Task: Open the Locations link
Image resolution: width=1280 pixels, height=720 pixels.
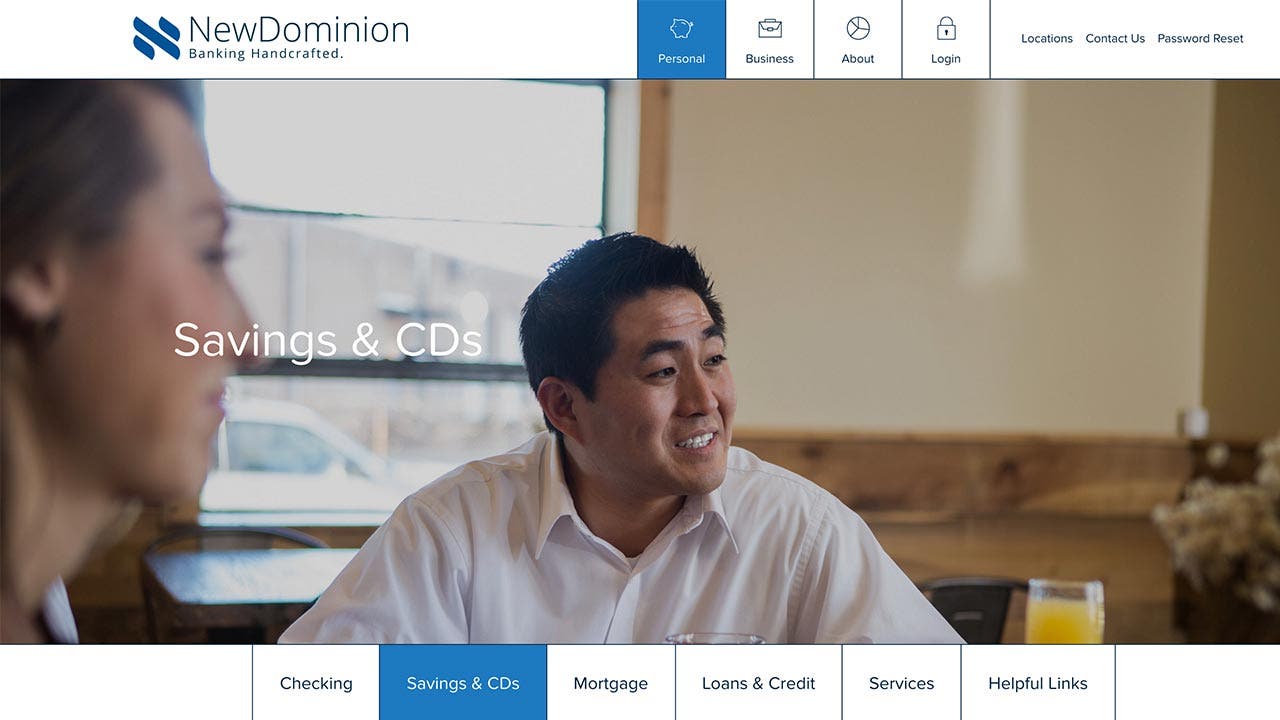Action: [x=1047, y=39]
